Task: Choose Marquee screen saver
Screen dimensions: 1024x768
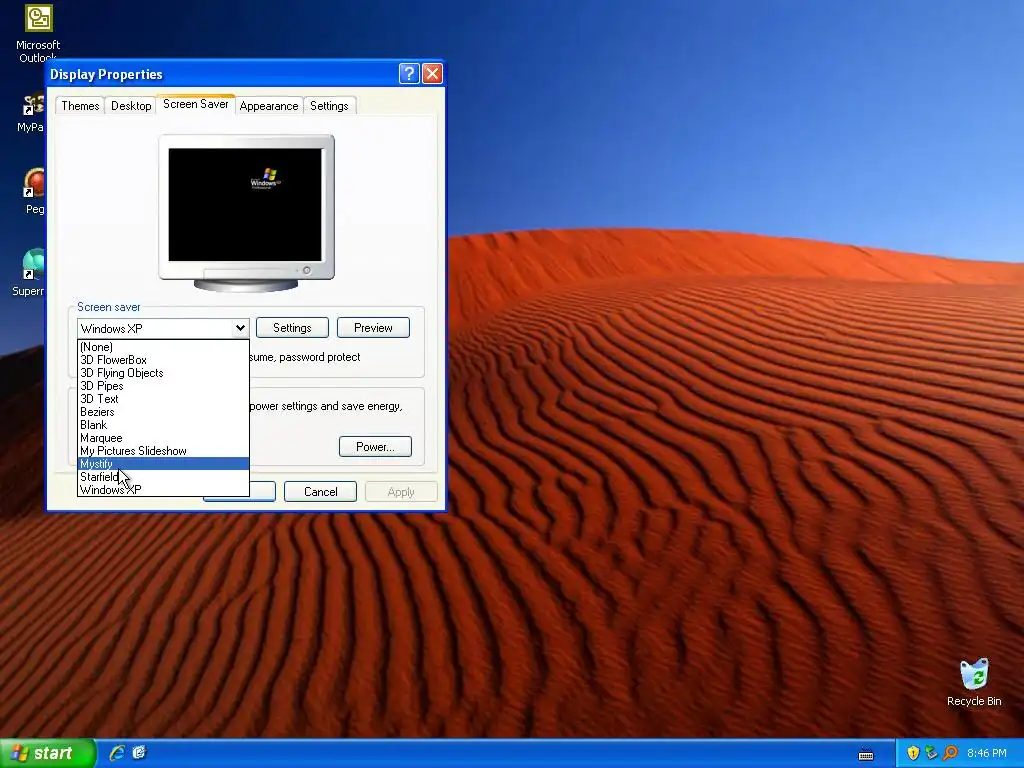Action: pos(163,438)
